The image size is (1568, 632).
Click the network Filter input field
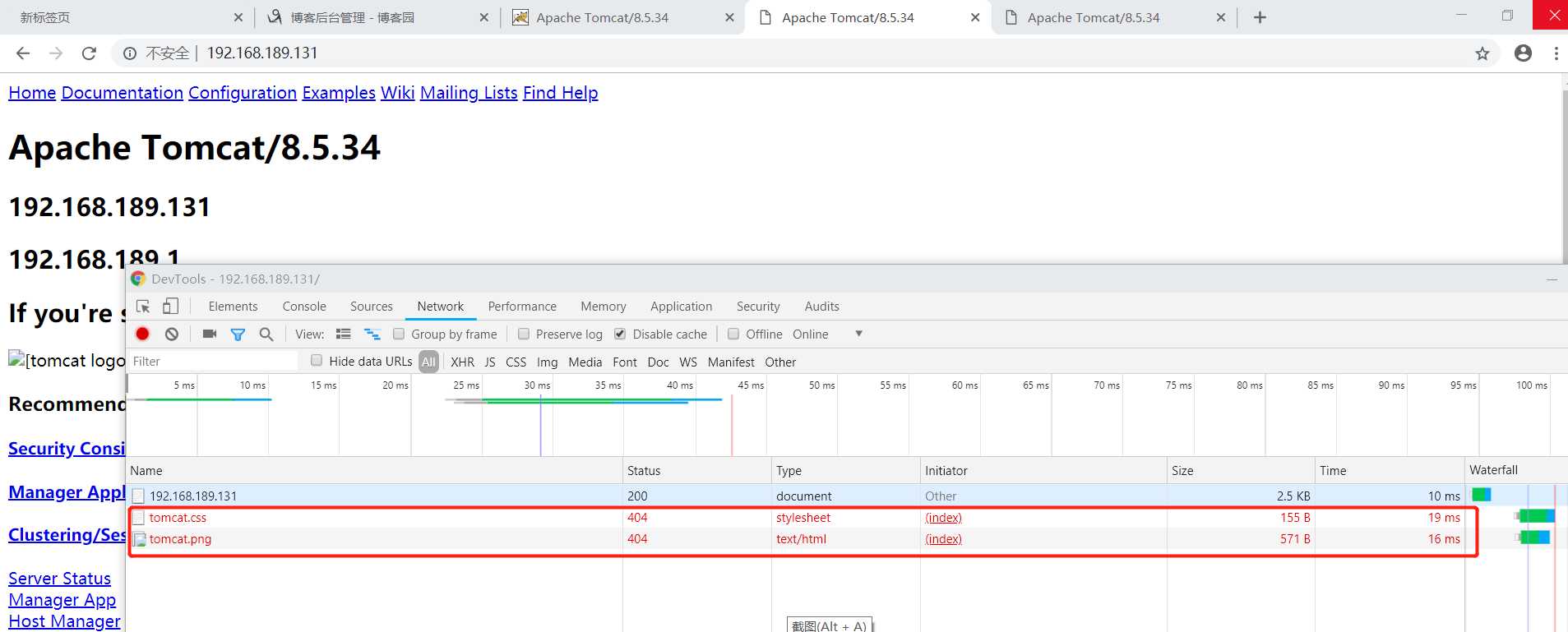[212, 361]
